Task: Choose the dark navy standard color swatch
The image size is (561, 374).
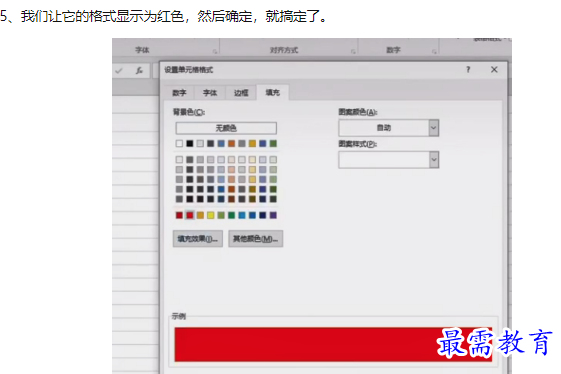Action: pyautogui.click(x=263, y=215)
